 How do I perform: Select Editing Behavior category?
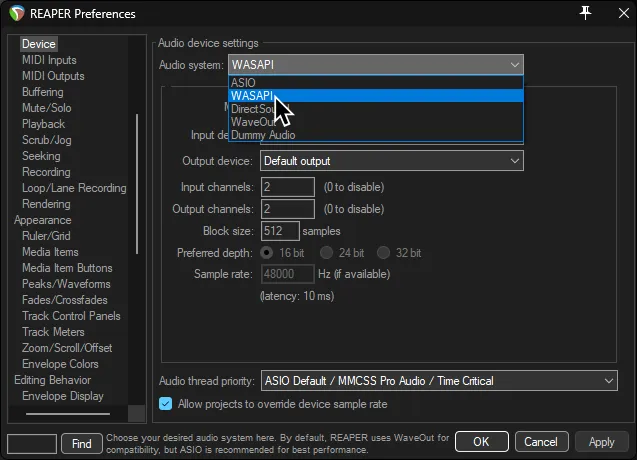[52, 380]
